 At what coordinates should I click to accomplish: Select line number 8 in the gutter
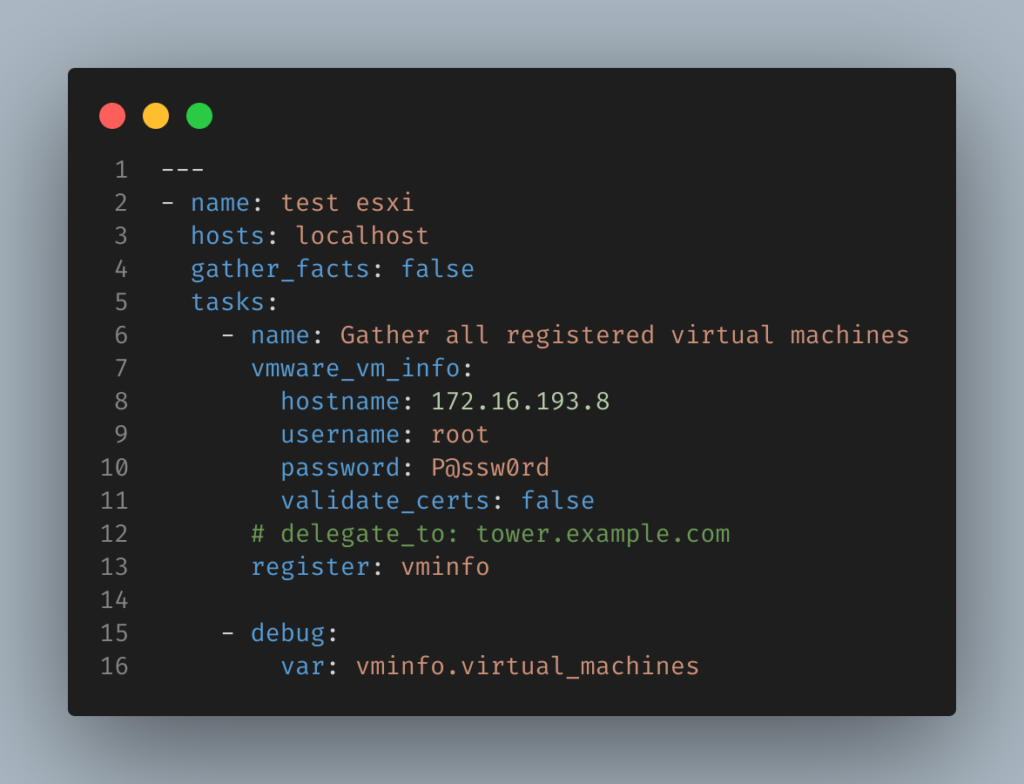pyautogui.click(x=121, y=401)
